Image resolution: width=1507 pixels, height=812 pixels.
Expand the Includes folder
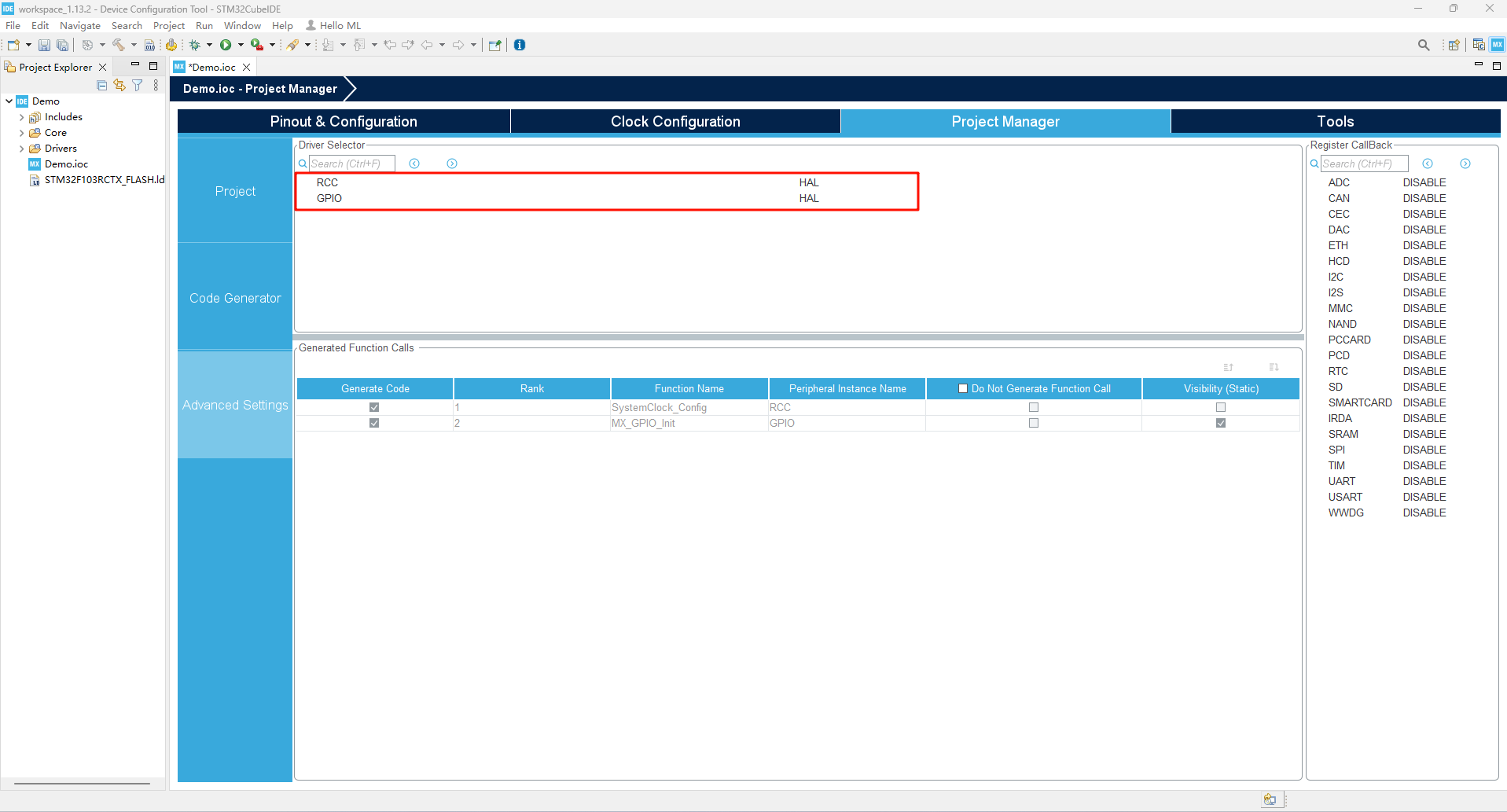coord(21,117)
